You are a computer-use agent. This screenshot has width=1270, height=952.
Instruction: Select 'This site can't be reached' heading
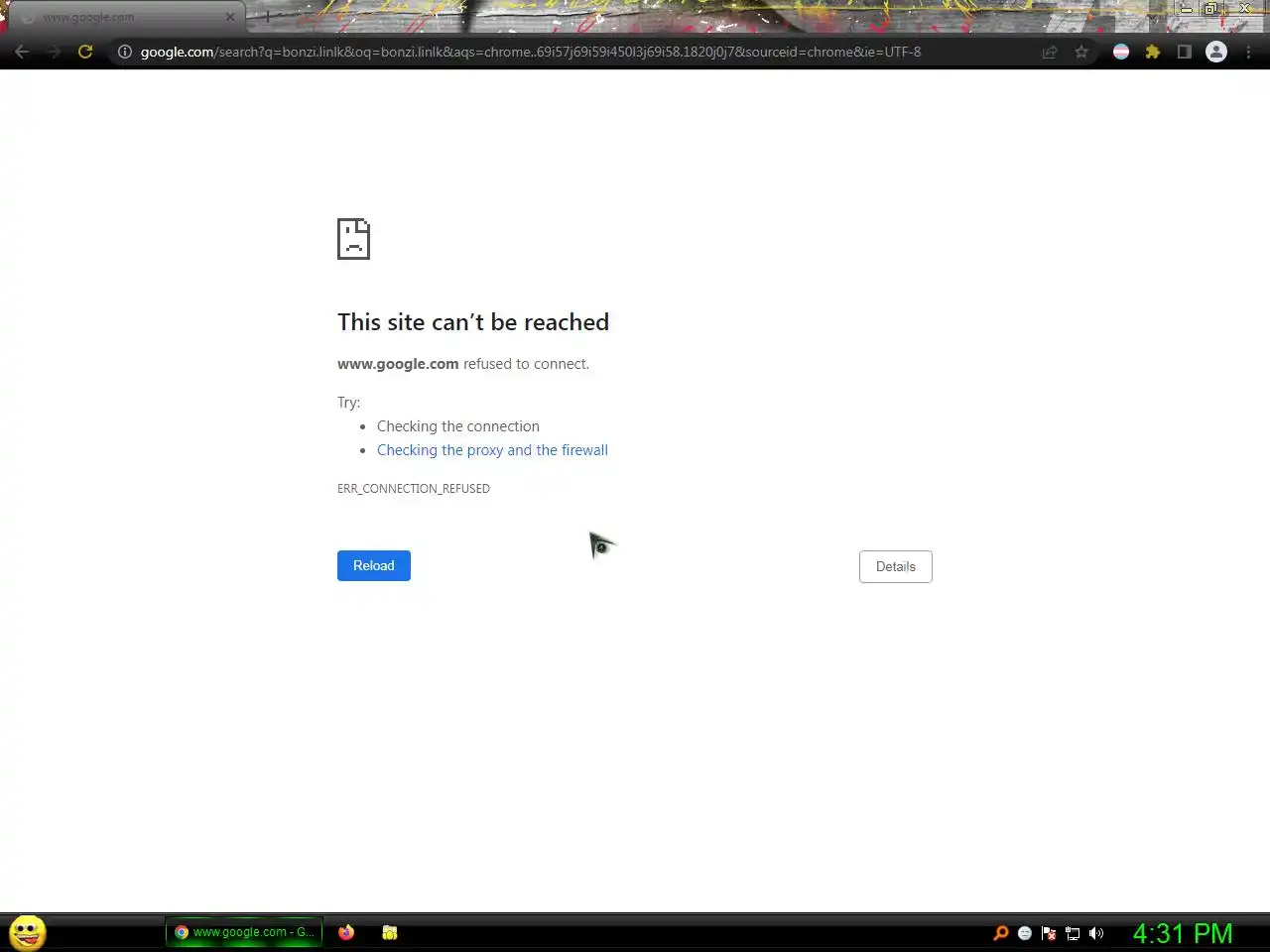(x=473, y=322)
